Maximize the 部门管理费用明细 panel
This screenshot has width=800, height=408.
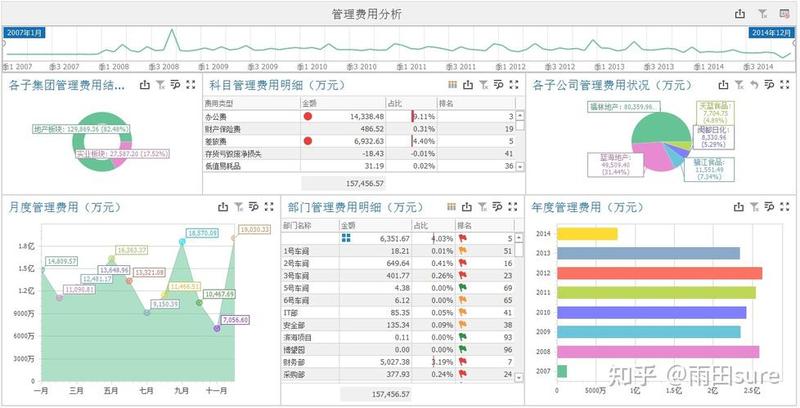pos(513,207)
